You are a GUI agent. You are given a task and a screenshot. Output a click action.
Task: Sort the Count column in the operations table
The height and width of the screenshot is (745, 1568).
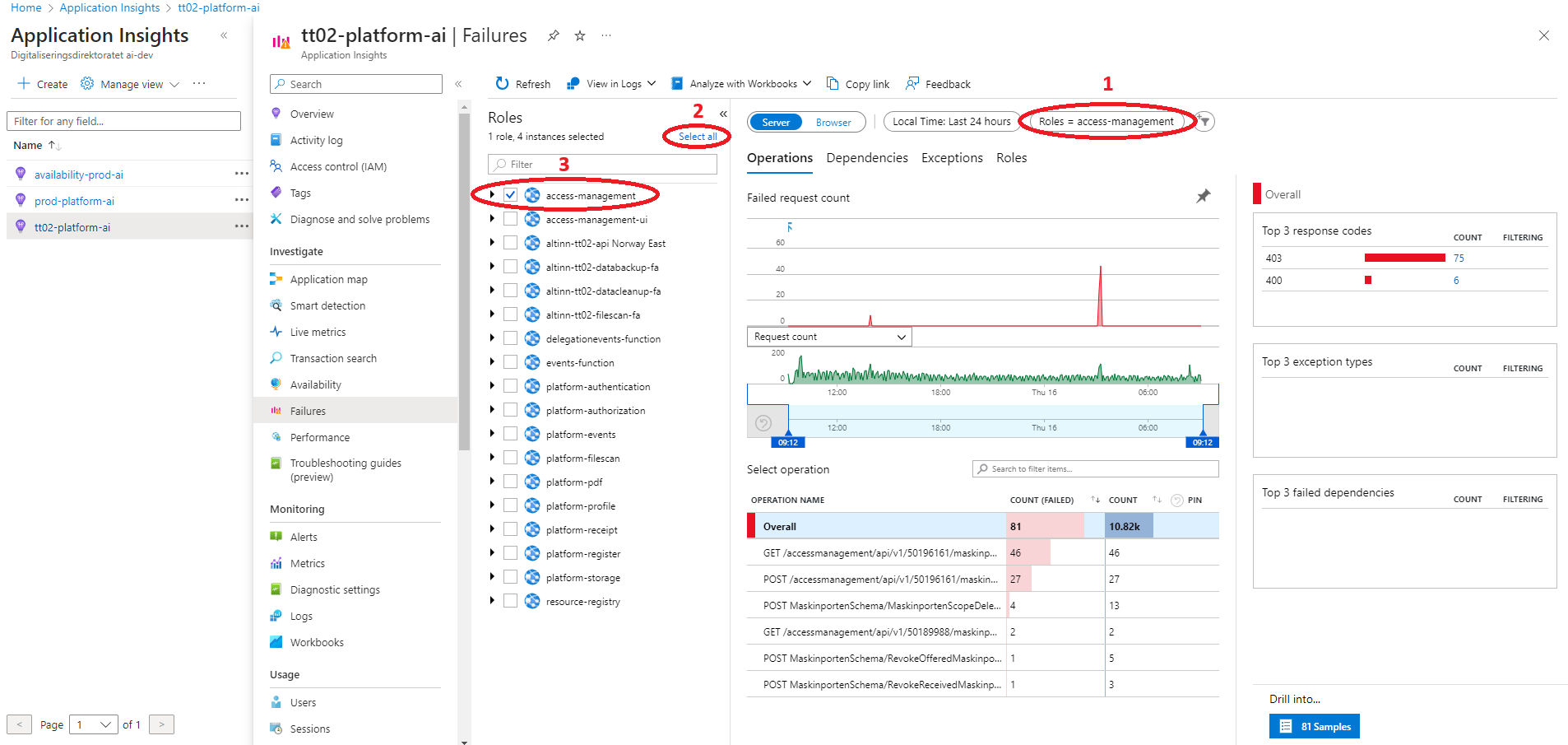point(1157,500)
